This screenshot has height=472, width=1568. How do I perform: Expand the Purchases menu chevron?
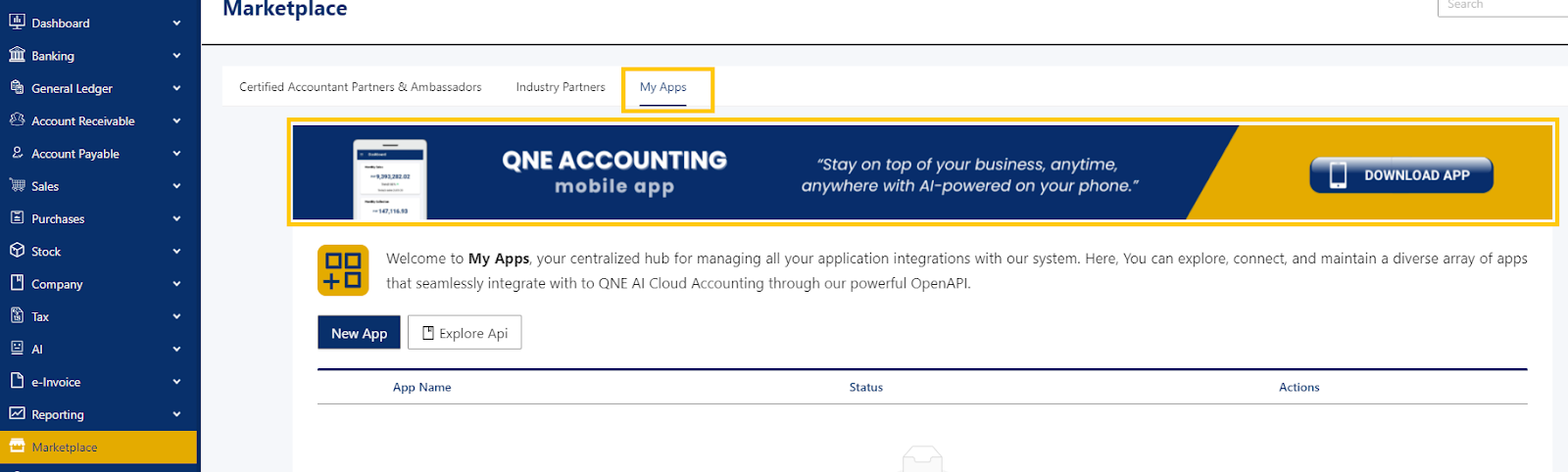coord(176,218)
